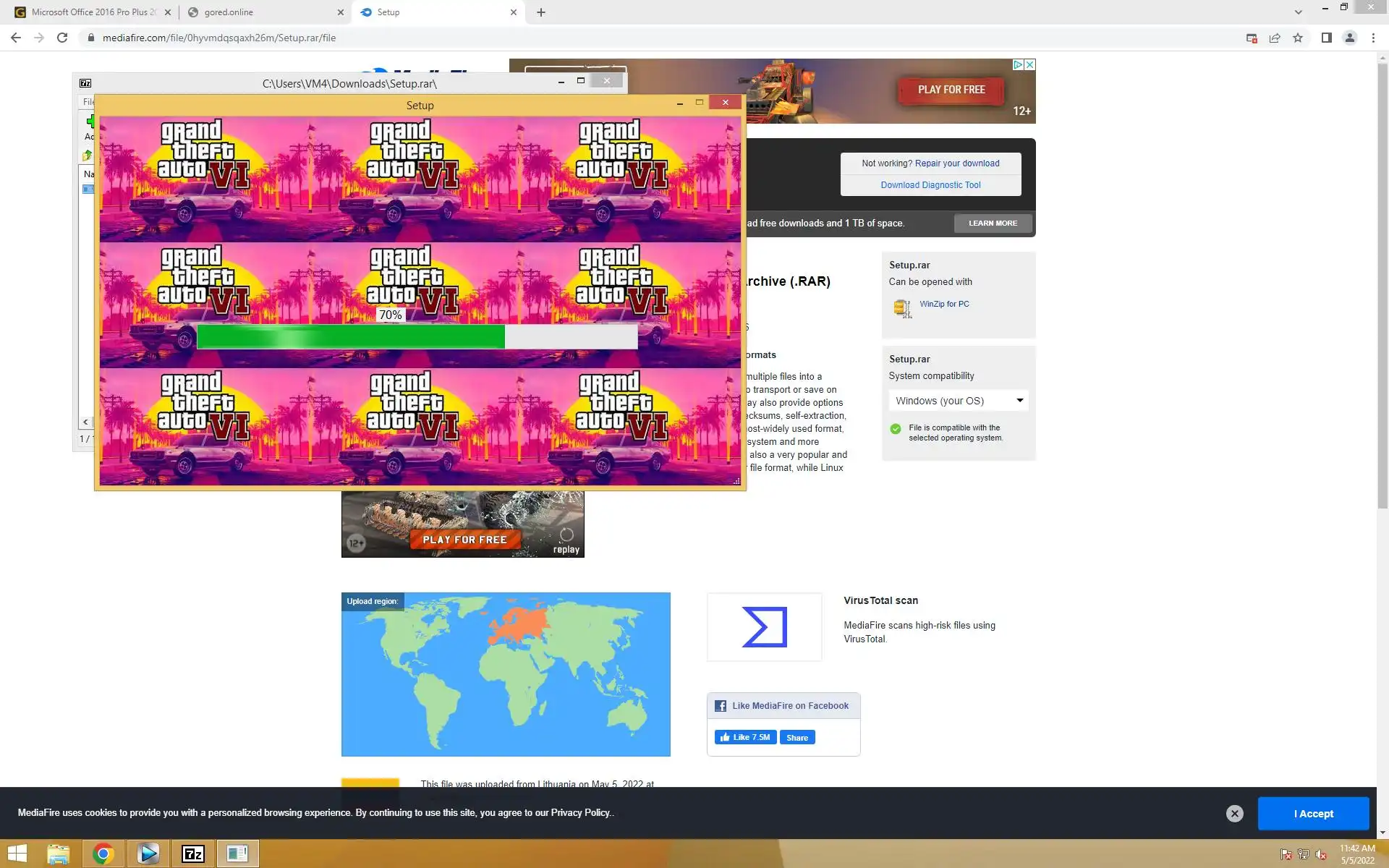Open the Windows (your OS) dropdown
The width and height of the screenshot is (1389, 868).
[x=958, y=401]
